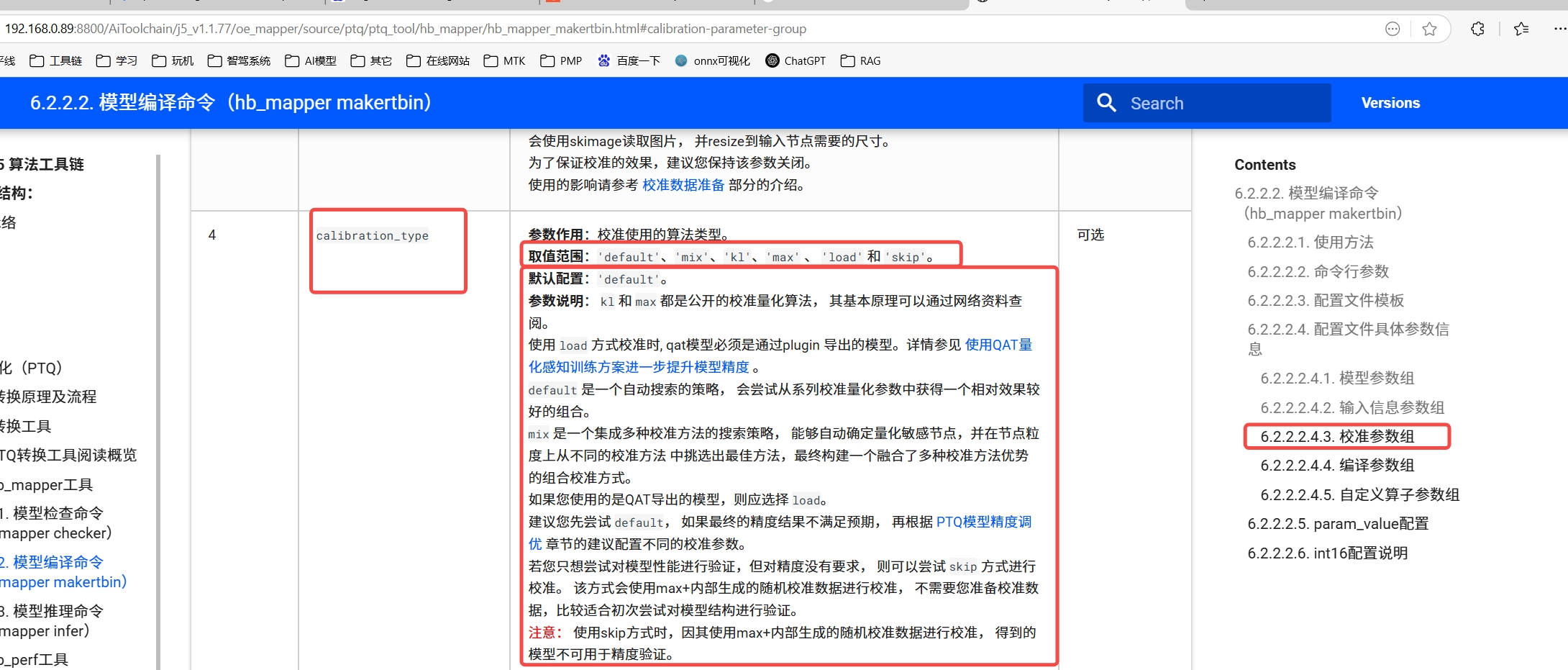Go to 6.2.2.2.4.3. 校准参数组 in Contents

point(1336,437)
